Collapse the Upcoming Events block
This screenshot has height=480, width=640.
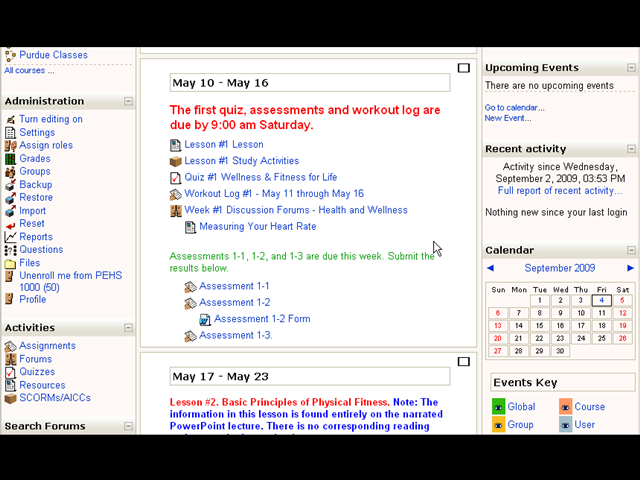click(632, 68)
